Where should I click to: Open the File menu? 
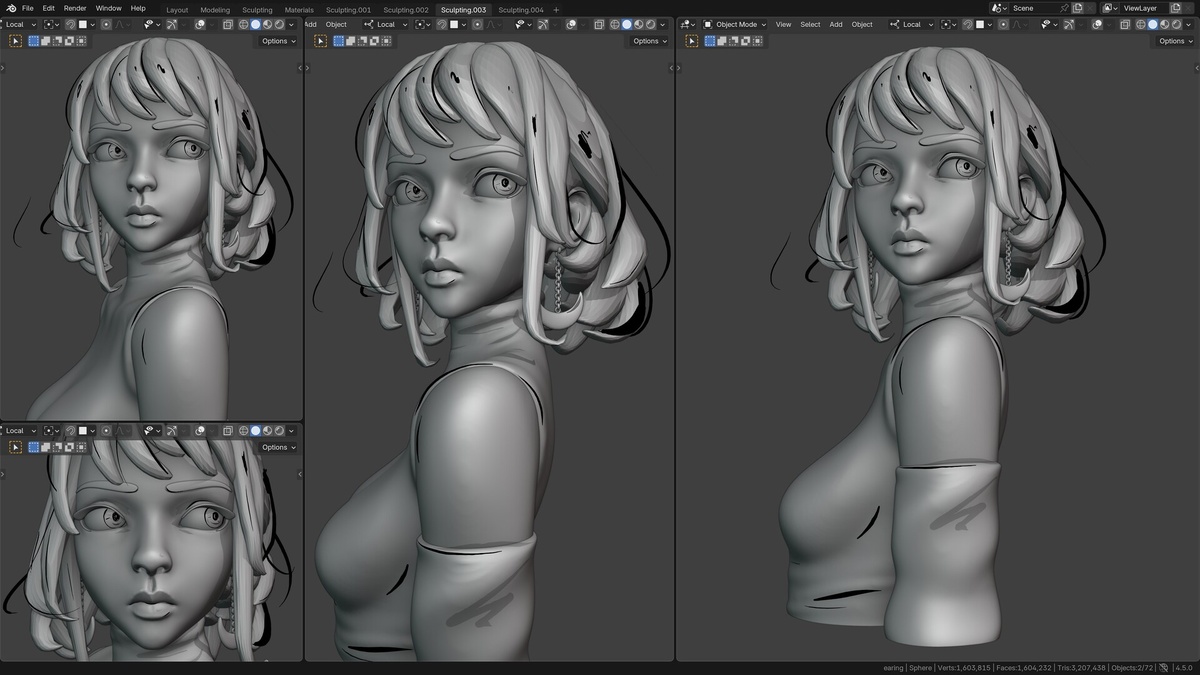click(28, 8)
